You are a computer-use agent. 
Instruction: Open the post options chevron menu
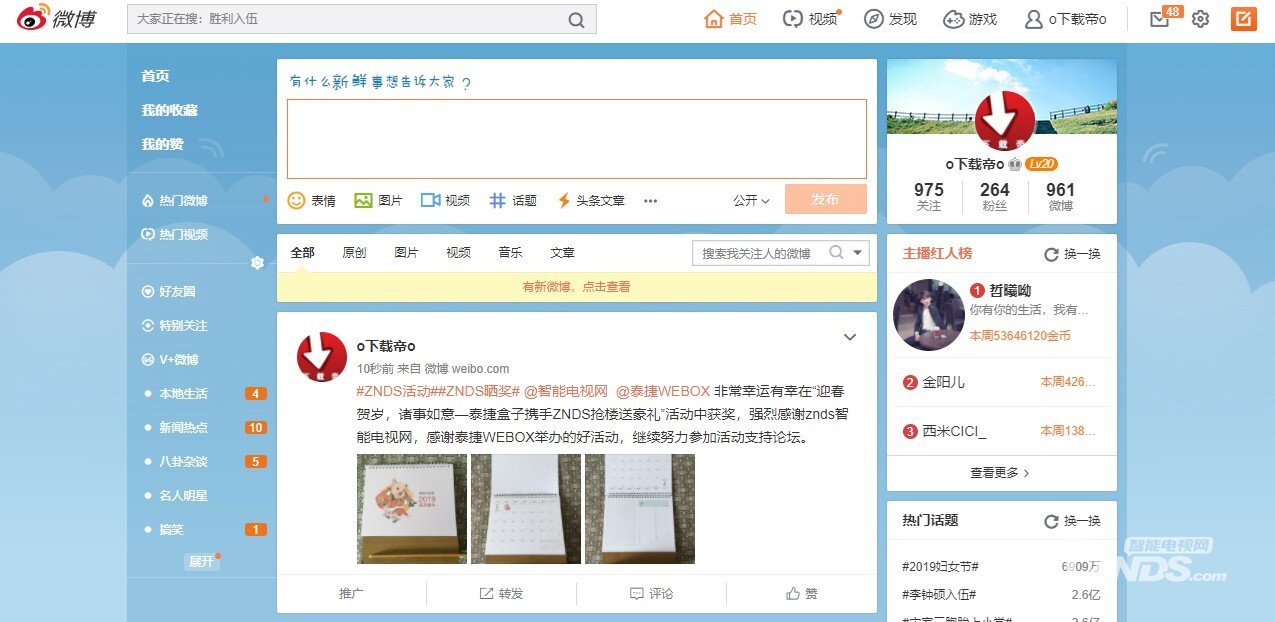(x=850, y=337)
